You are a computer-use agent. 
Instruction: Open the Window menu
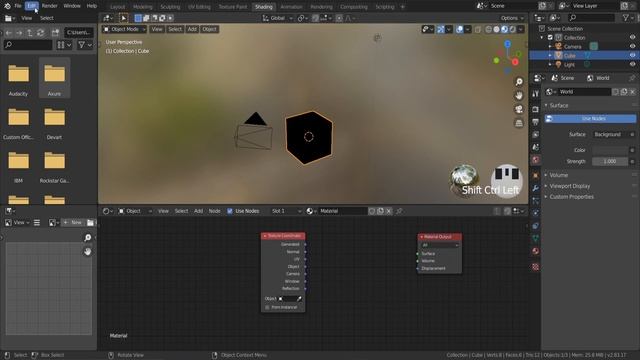(72, 6)
